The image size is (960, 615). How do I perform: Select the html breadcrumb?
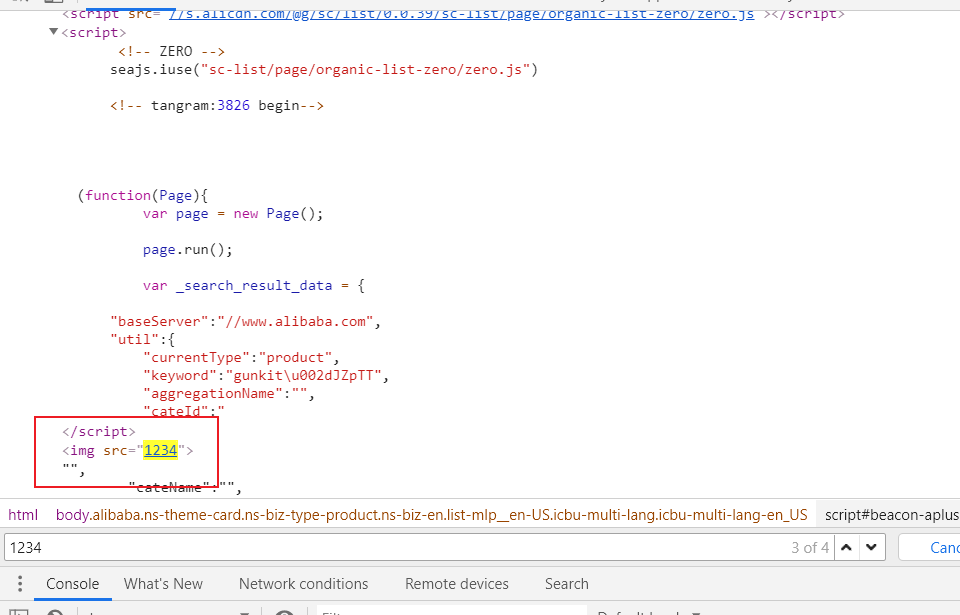pyautogui.click(x=23, y=515)
